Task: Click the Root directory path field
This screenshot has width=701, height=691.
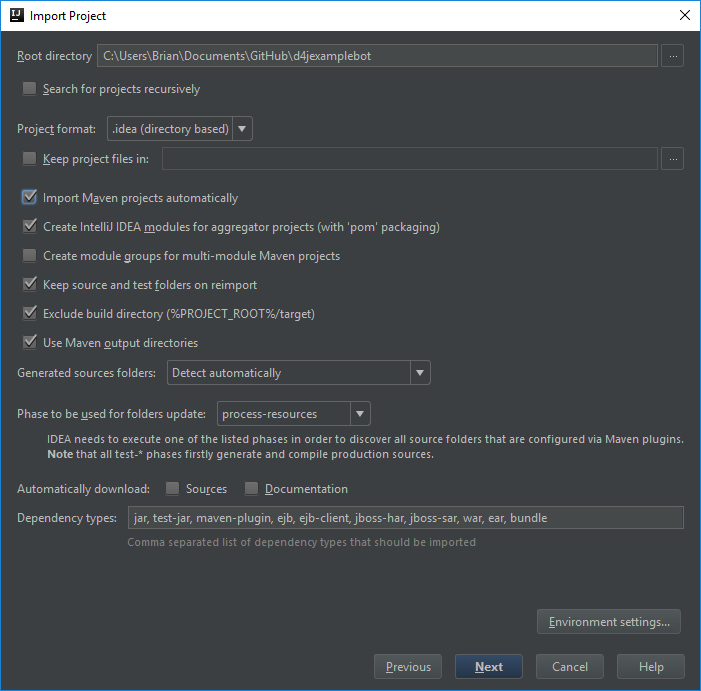Action: (x=377, y=56)
